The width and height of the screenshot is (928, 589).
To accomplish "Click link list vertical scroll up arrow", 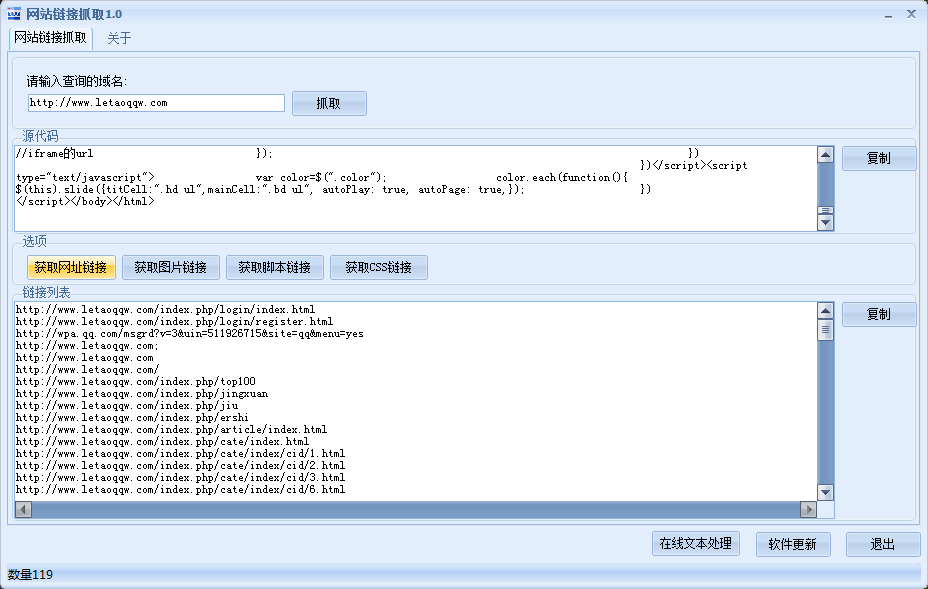I will pyautogui.click(x=826, y=311).
